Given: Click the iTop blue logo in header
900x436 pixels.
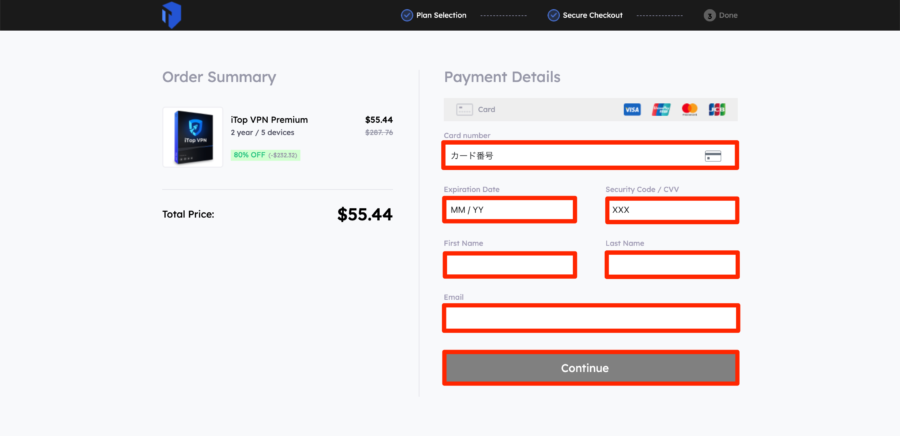Looking at the screenshot, I should click(171, 15).
